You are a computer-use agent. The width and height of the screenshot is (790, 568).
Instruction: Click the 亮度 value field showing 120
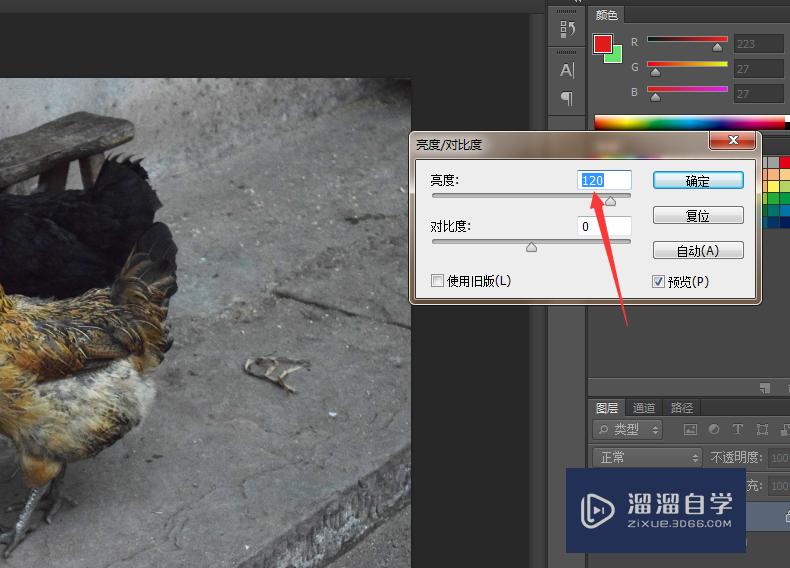pyautogui.click(x=604, y=180)
